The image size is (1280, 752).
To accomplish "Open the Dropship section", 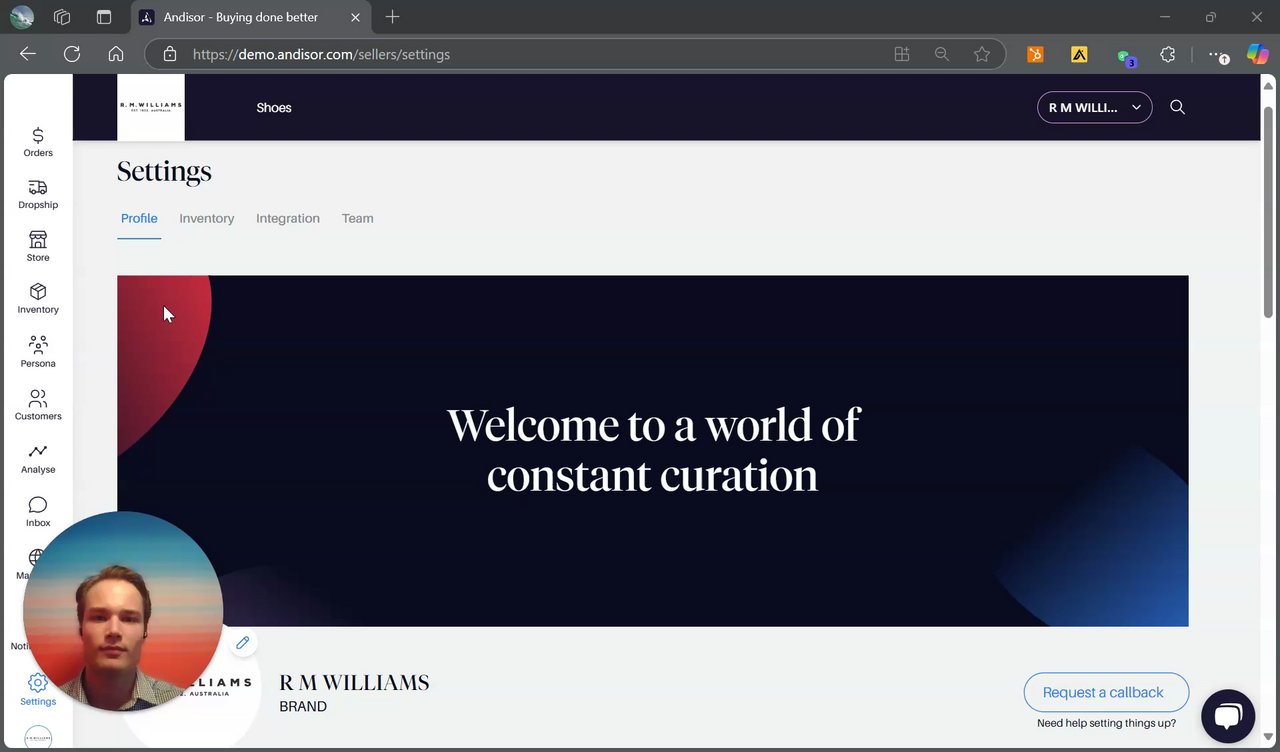I will tap(38, 194).
